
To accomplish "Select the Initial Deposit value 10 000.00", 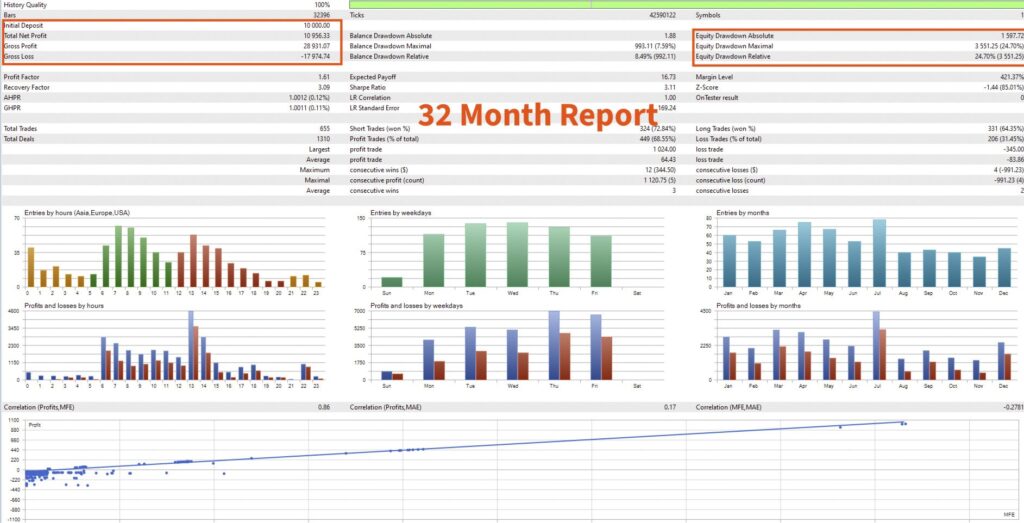I will 317,25.
